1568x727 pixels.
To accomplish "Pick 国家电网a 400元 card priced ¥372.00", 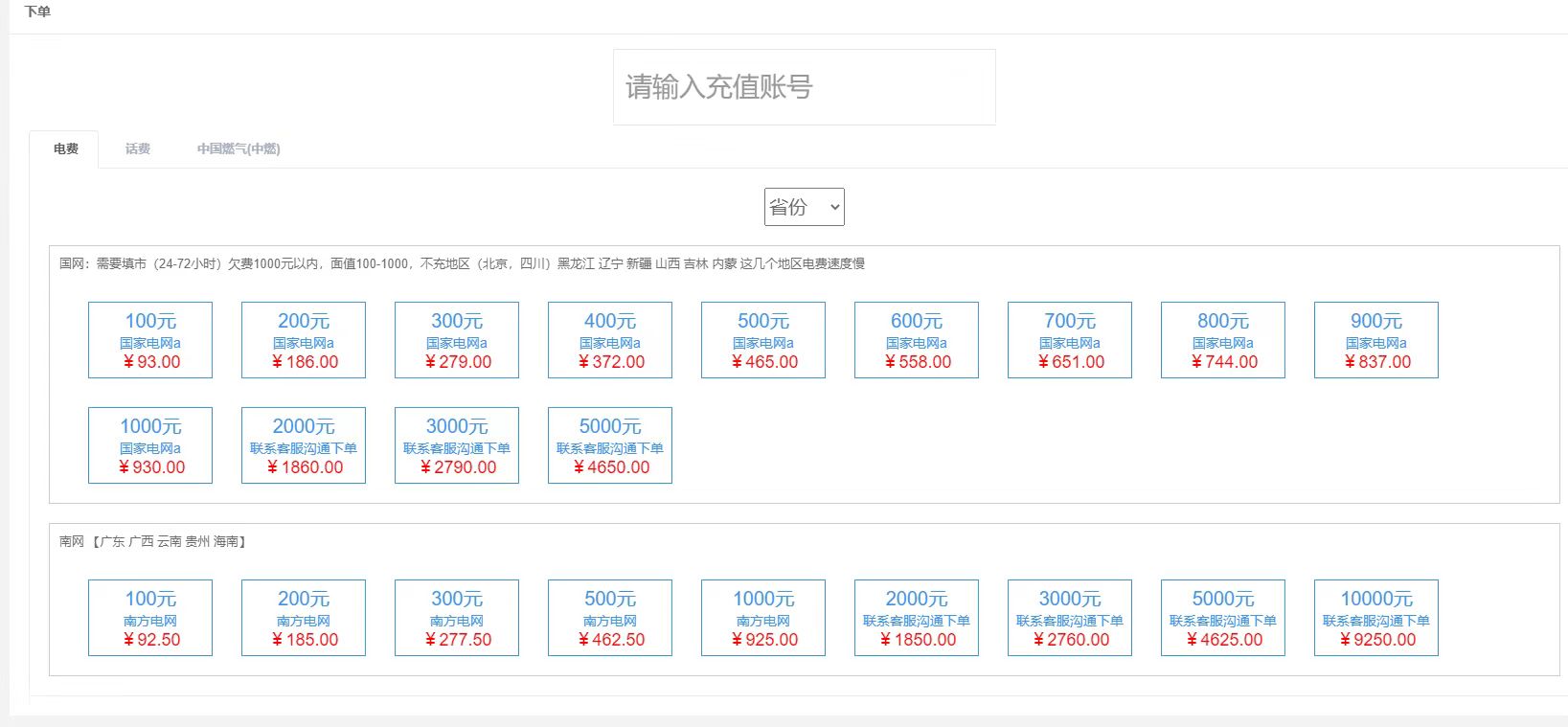I will [x=610, y=340].
